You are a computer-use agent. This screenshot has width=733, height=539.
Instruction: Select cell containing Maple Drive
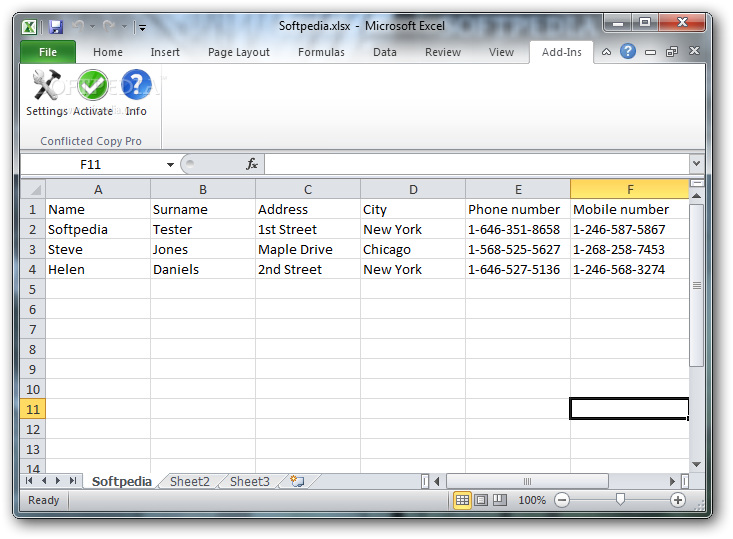pos(308,250)
